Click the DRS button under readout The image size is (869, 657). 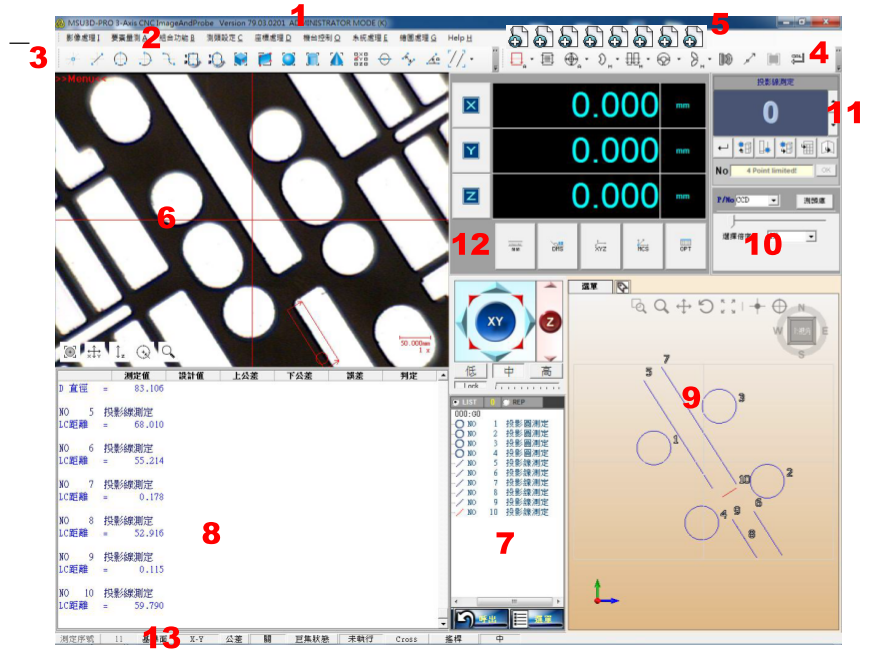[x=558, y=246]
